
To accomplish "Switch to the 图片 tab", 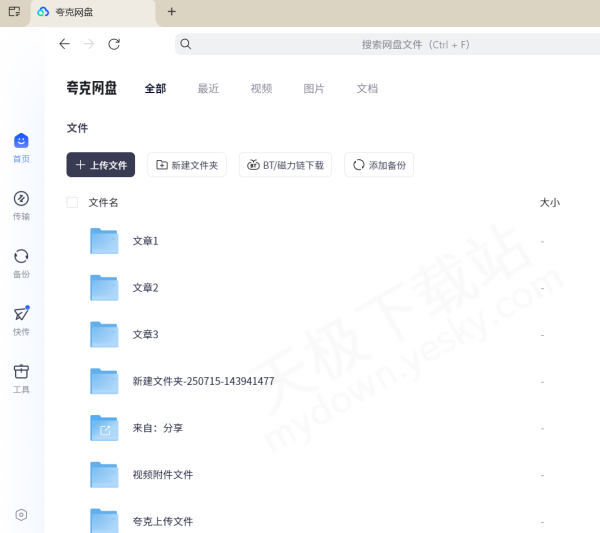I will (x=314, y=88).
